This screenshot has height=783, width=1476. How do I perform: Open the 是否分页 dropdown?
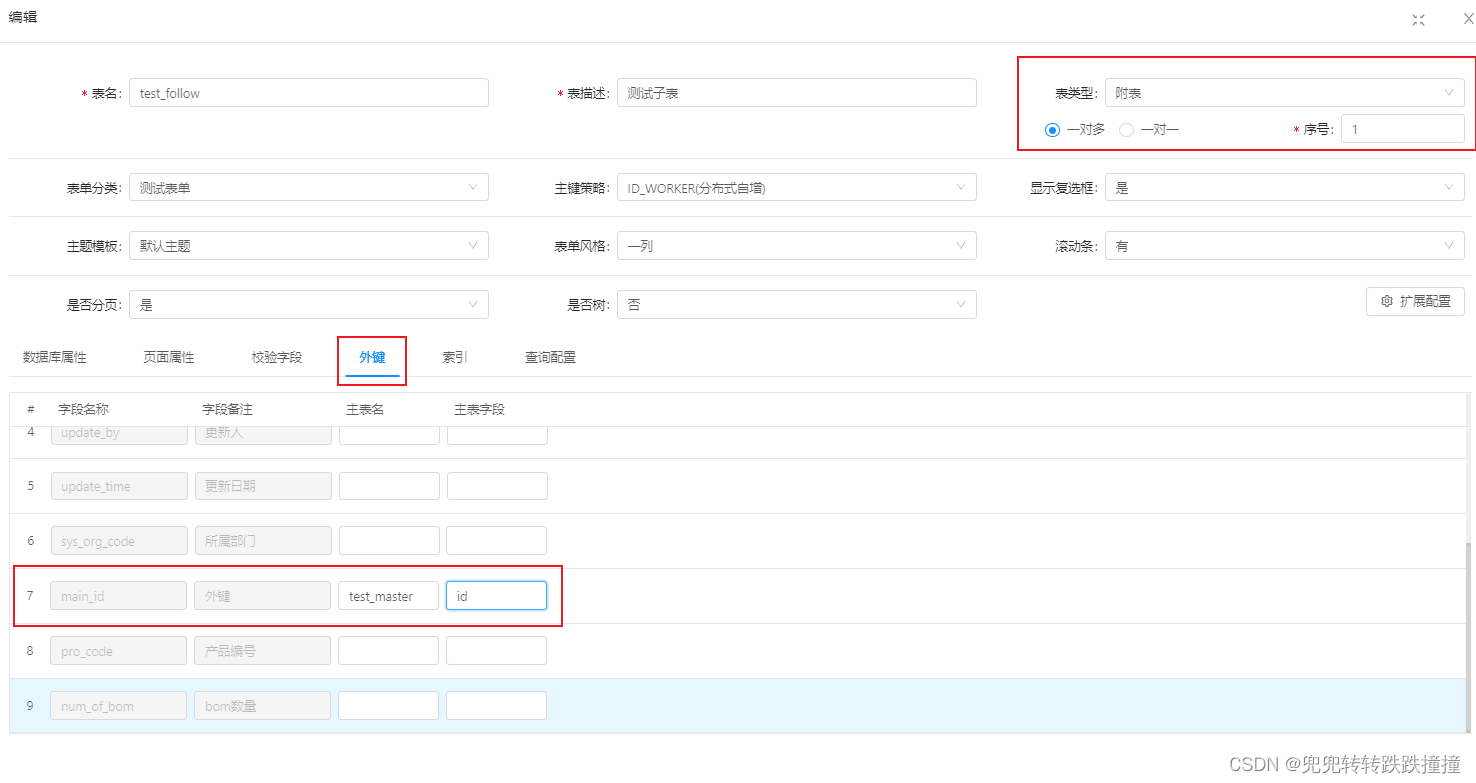[309, 305]
